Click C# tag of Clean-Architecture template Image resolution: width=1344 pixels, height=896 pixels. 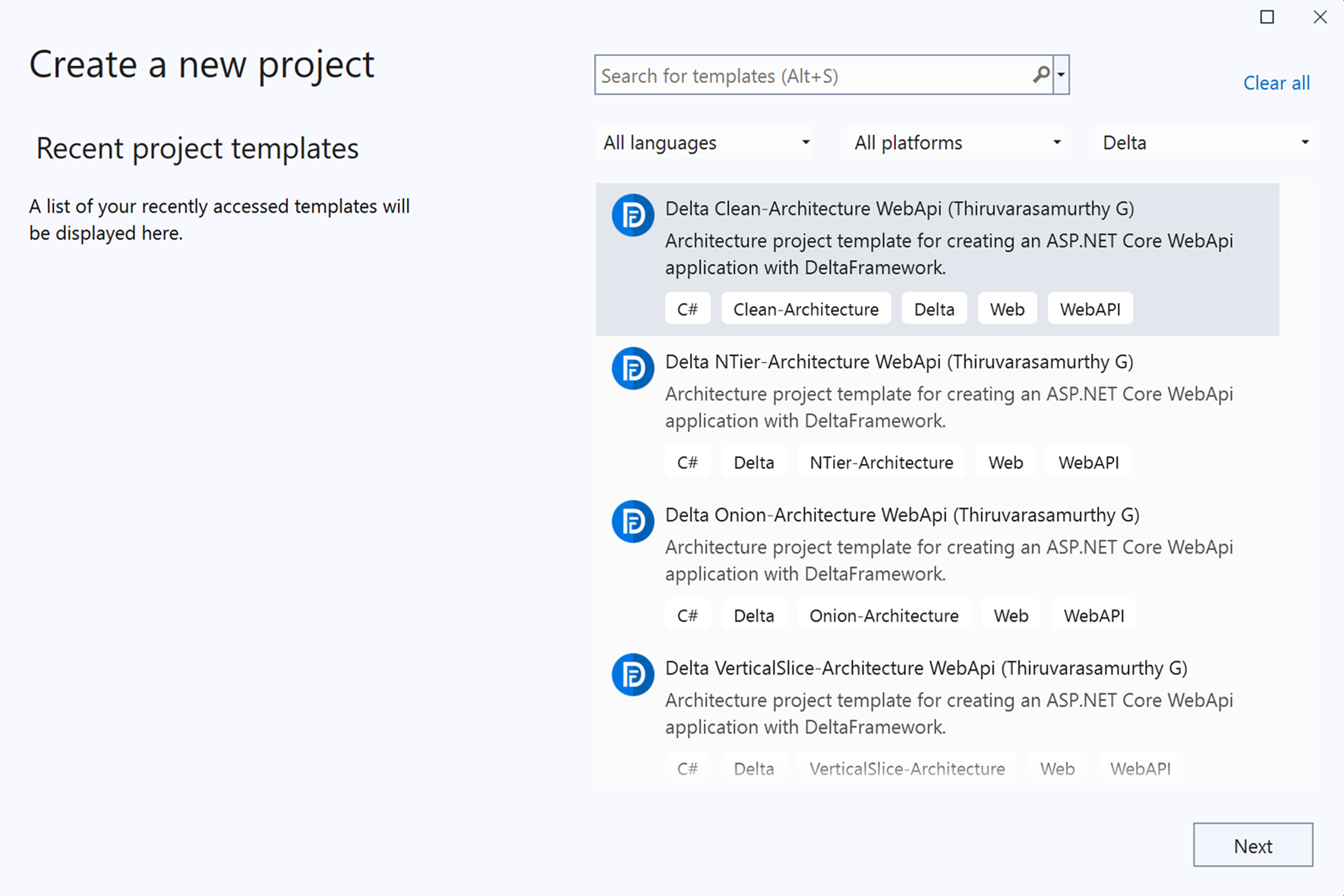coord(687,309)
